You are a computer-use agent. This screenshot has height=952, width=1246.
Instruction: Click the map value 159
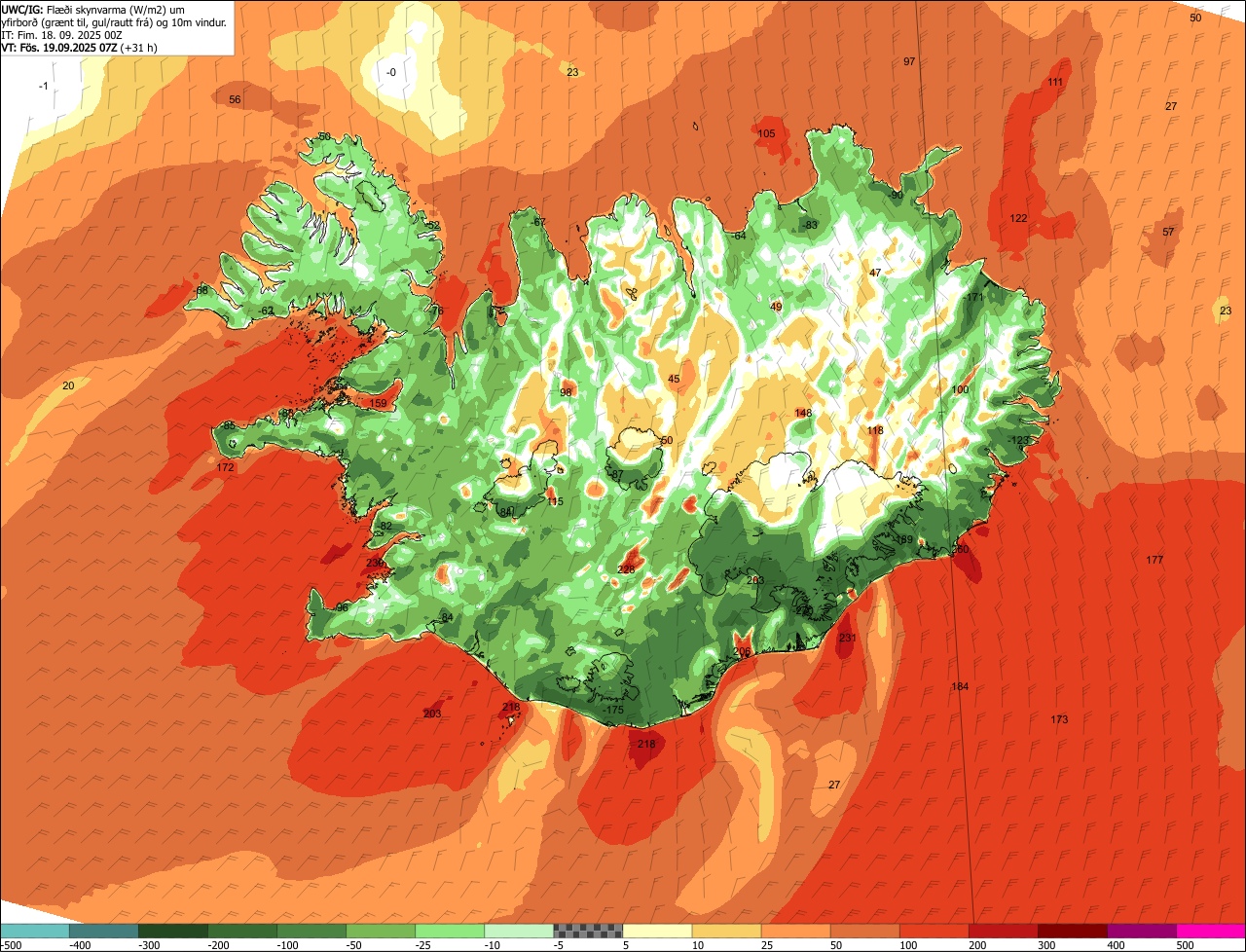[379, 403]
